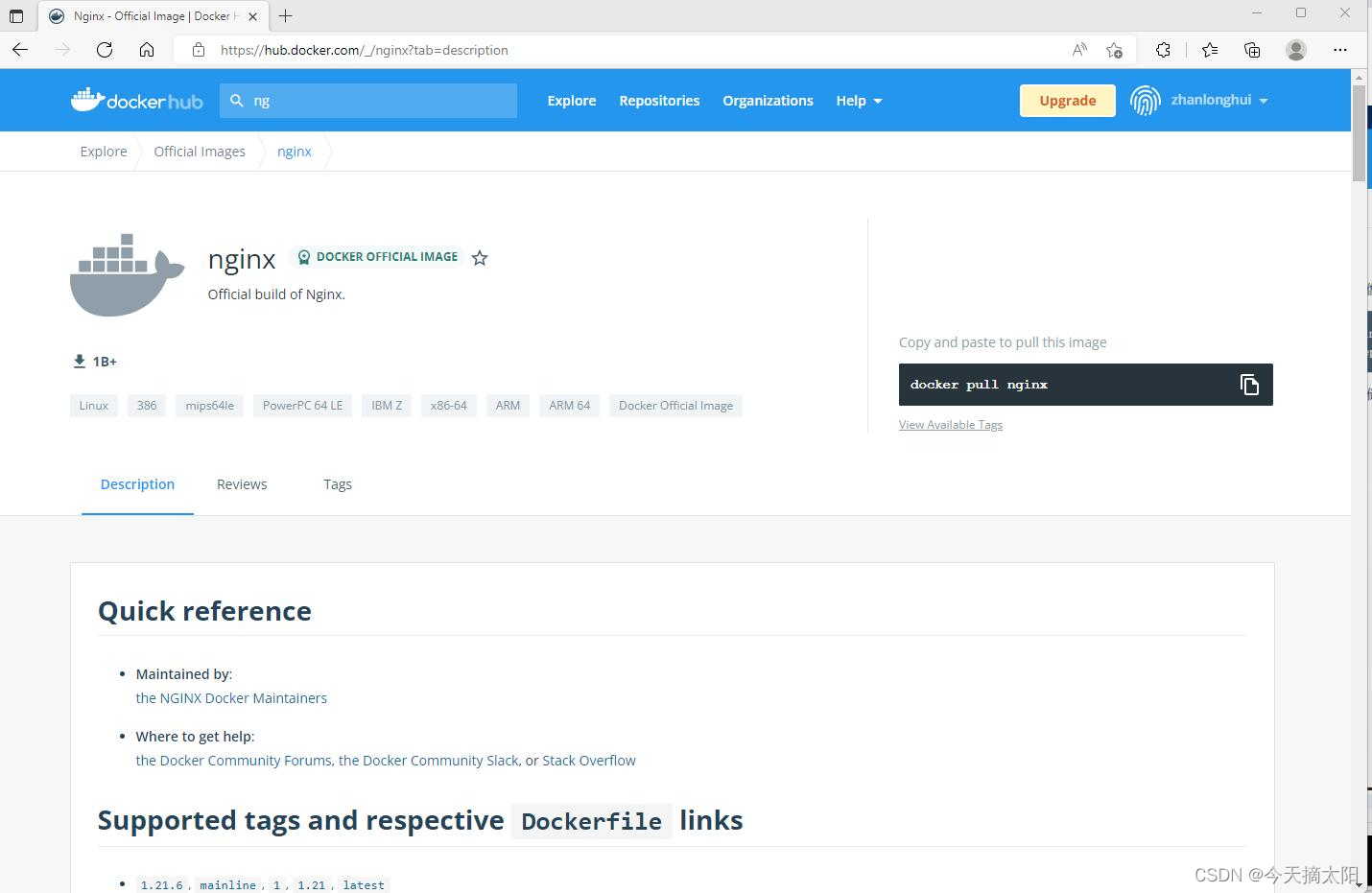
Task: Open the NGINX Docker Maintainers link
Action: [x=231, y=698]
